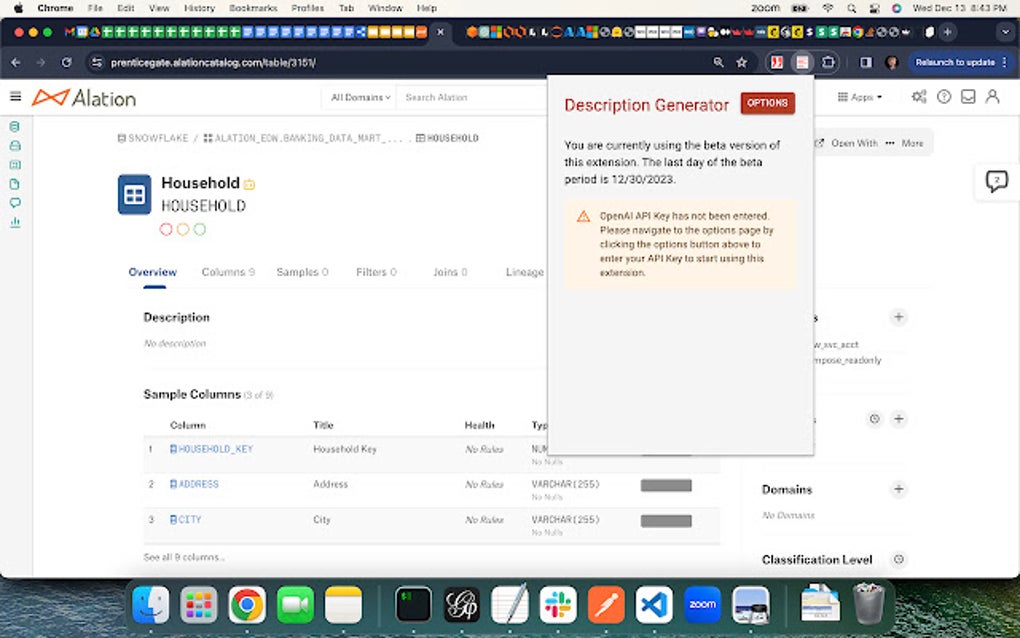Open the comment bubble icon in left sidebar
The width and height of the screenshot is (1020, 638).
pyautogui.click(x=13, y=203)
